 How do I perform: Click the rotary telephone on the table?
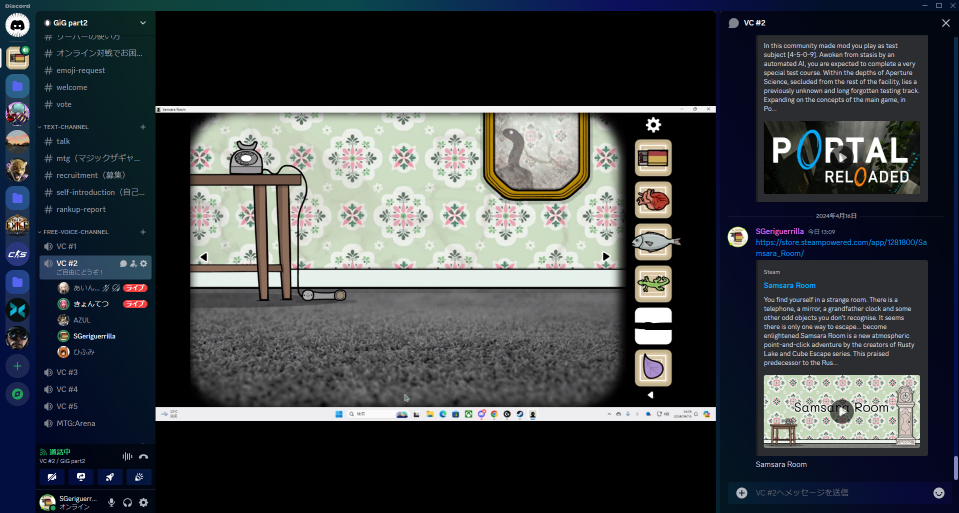click(246, 157)
